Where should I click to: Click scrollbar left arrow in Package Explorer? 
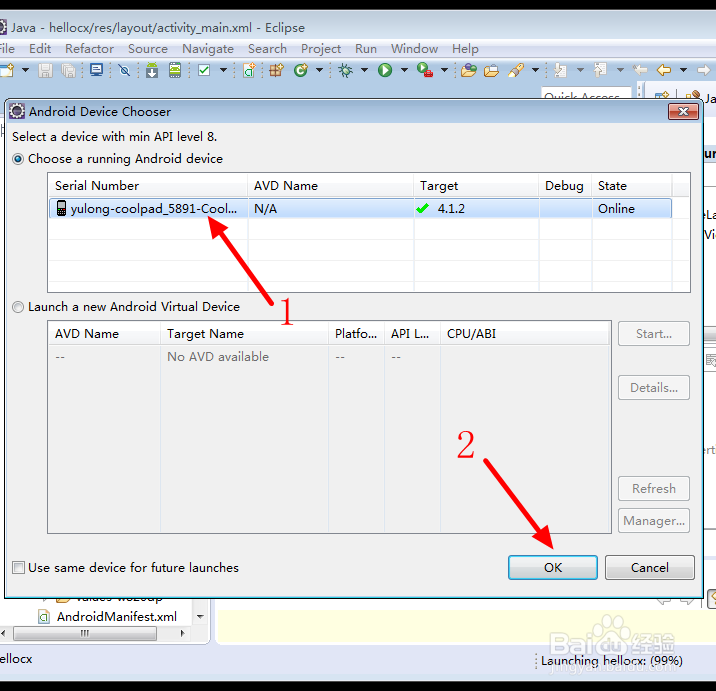pos(4,633)
